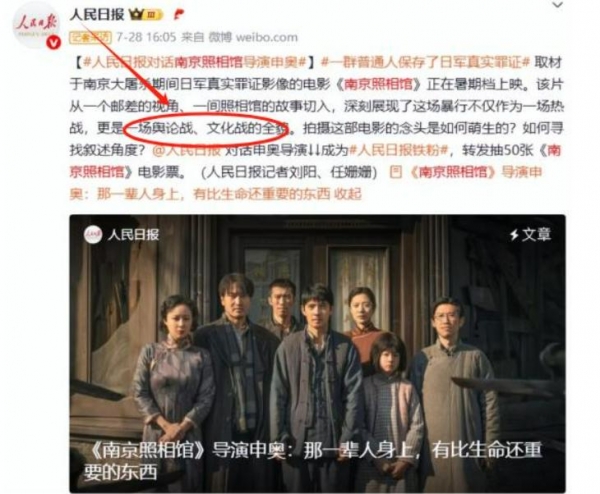
Task: Click the red flag icon beside the username
Action: (x=179, y=15)
